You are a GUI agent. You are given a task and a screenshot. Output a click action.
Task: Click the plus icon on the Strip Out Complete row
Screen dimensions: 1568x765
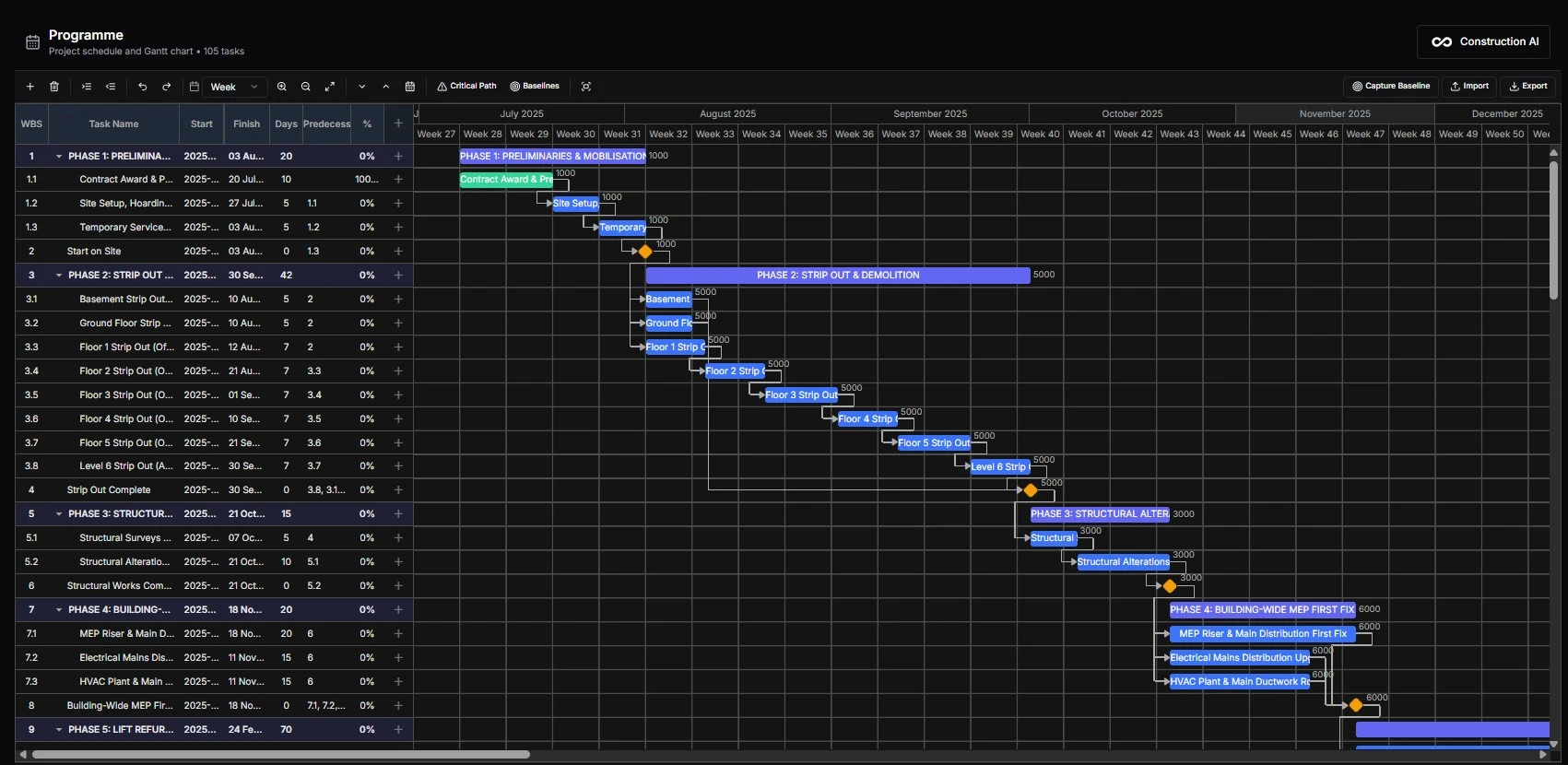click(398, 490)
